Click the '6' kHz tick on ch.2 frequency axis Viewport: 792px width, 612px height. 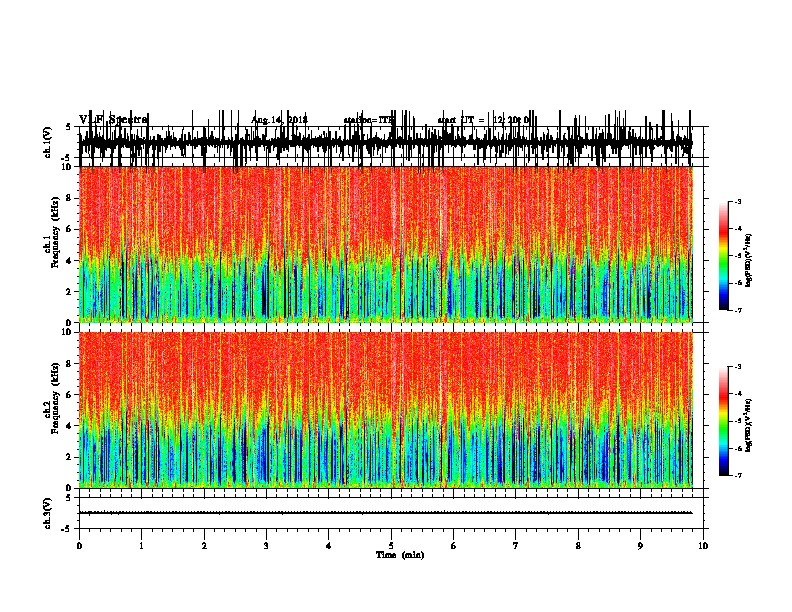coord(70,394)
